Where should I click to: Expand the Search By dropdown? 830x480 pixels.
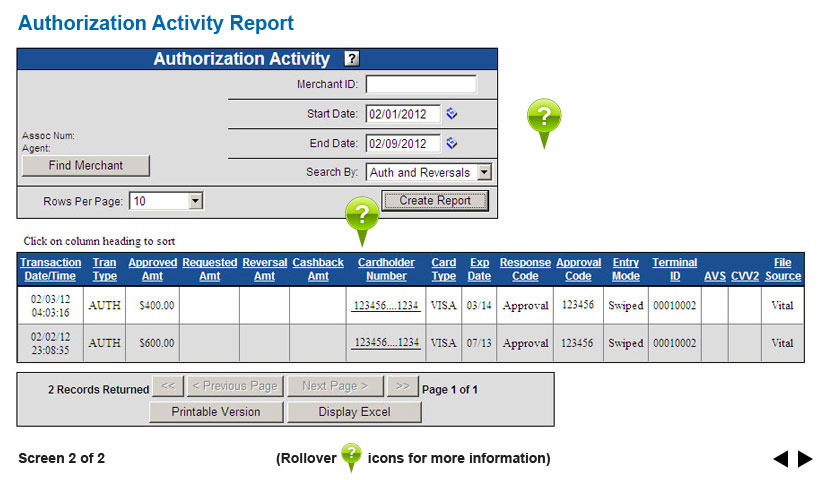(x=484, y=172)
